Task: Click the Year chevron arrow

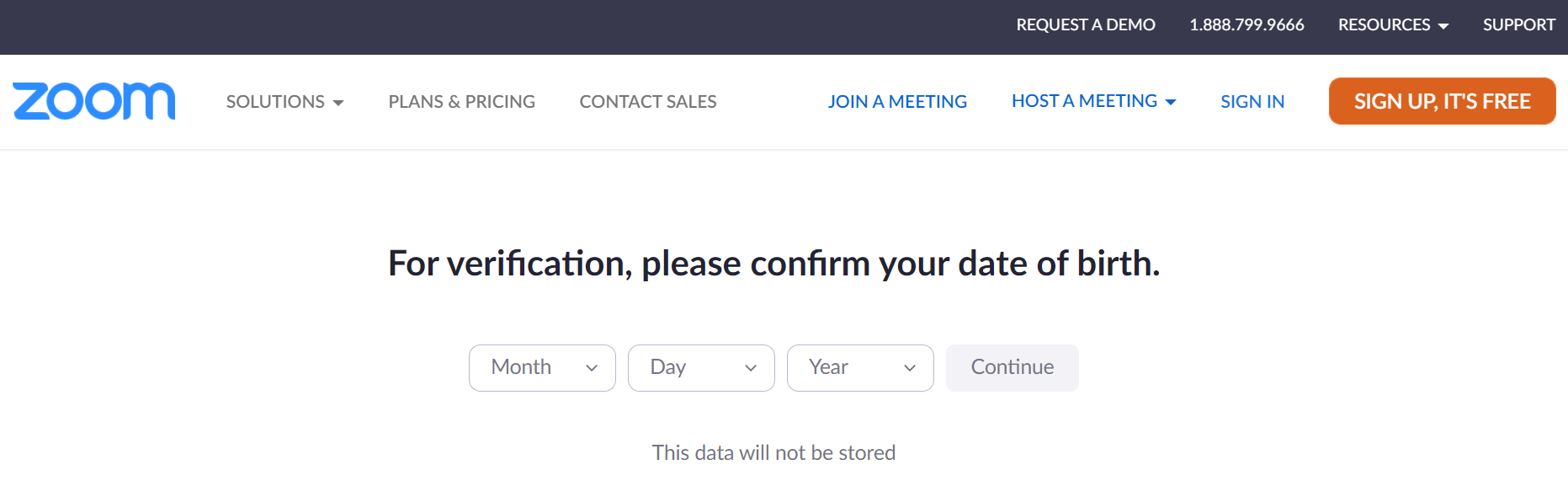Action: 910,368
